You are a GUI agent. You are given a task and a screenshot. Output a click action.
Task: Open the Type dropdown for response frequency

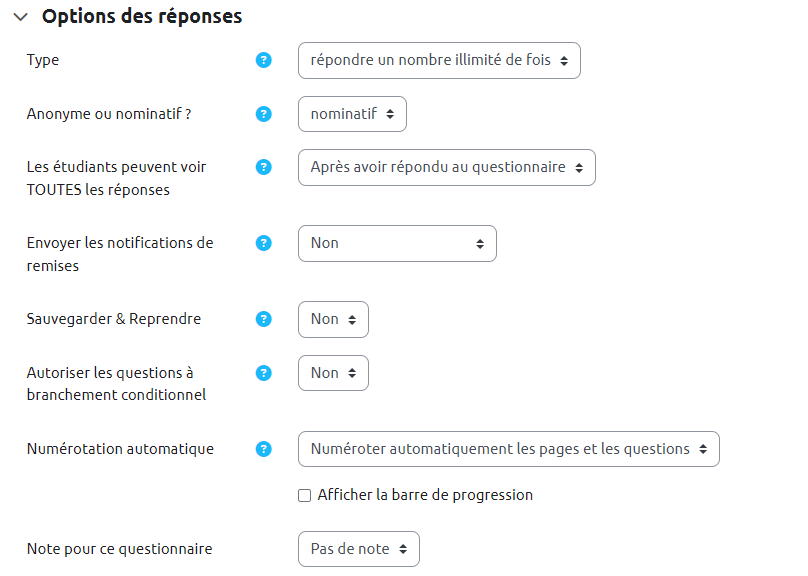439,61
